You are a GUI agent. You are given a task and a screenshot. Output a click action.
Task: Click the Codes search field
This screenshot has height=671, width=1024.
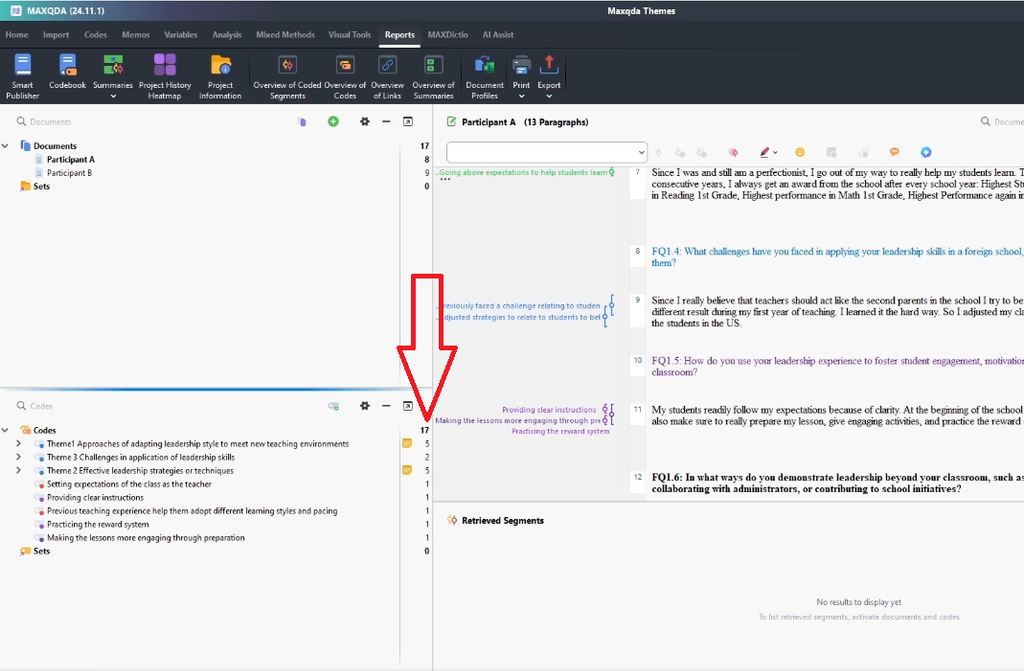coord(150,406)
